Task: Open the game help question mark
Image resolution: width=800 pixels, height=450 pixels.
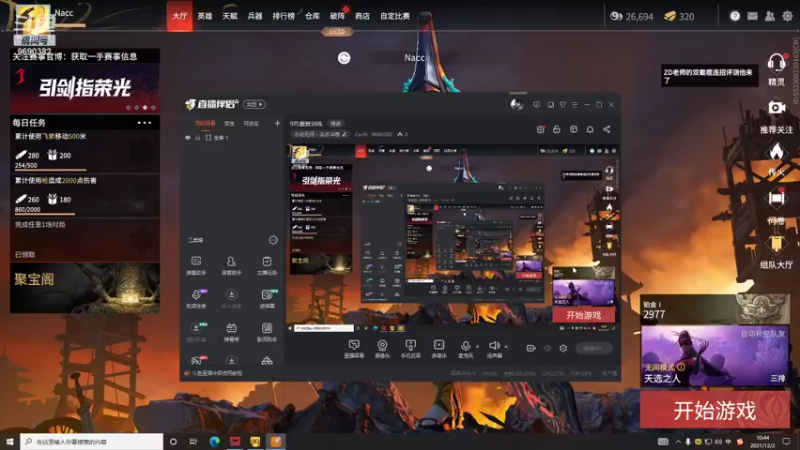Action: point(735,16)
